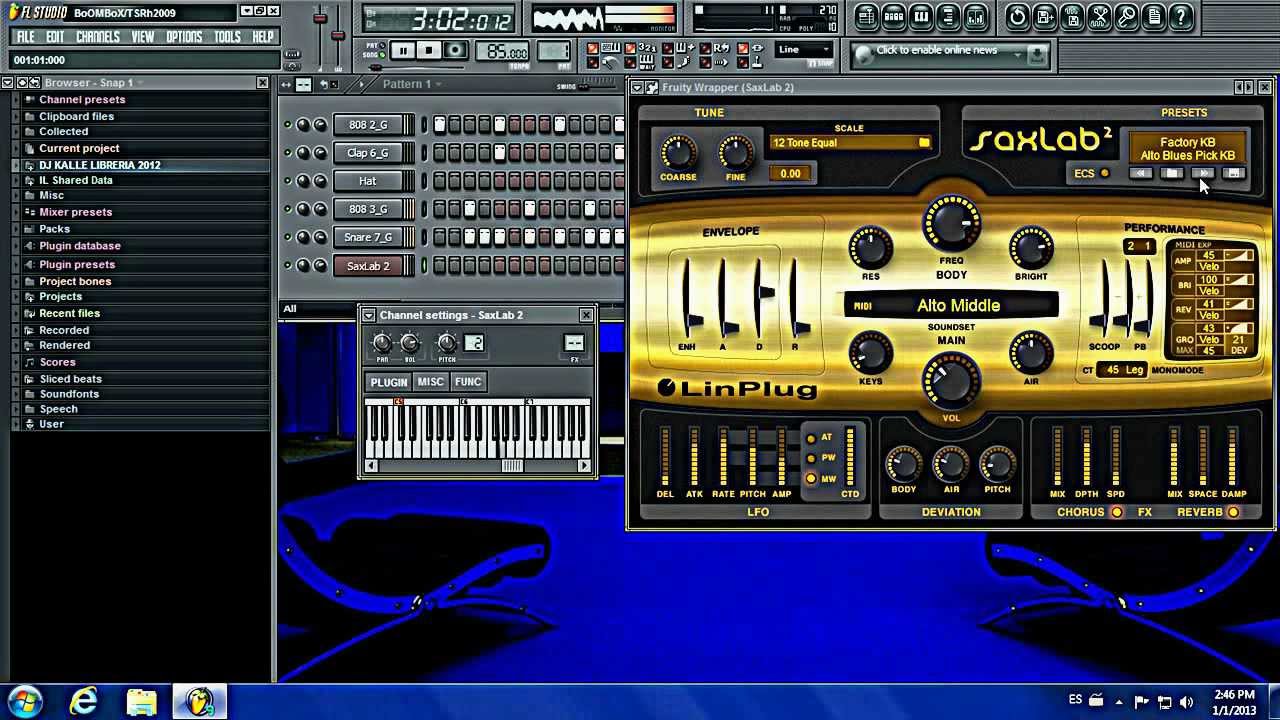Open the mixer toolbar icon
Image resolution: width=1280 pixels, height=720 pixels.
pos(976,17)
